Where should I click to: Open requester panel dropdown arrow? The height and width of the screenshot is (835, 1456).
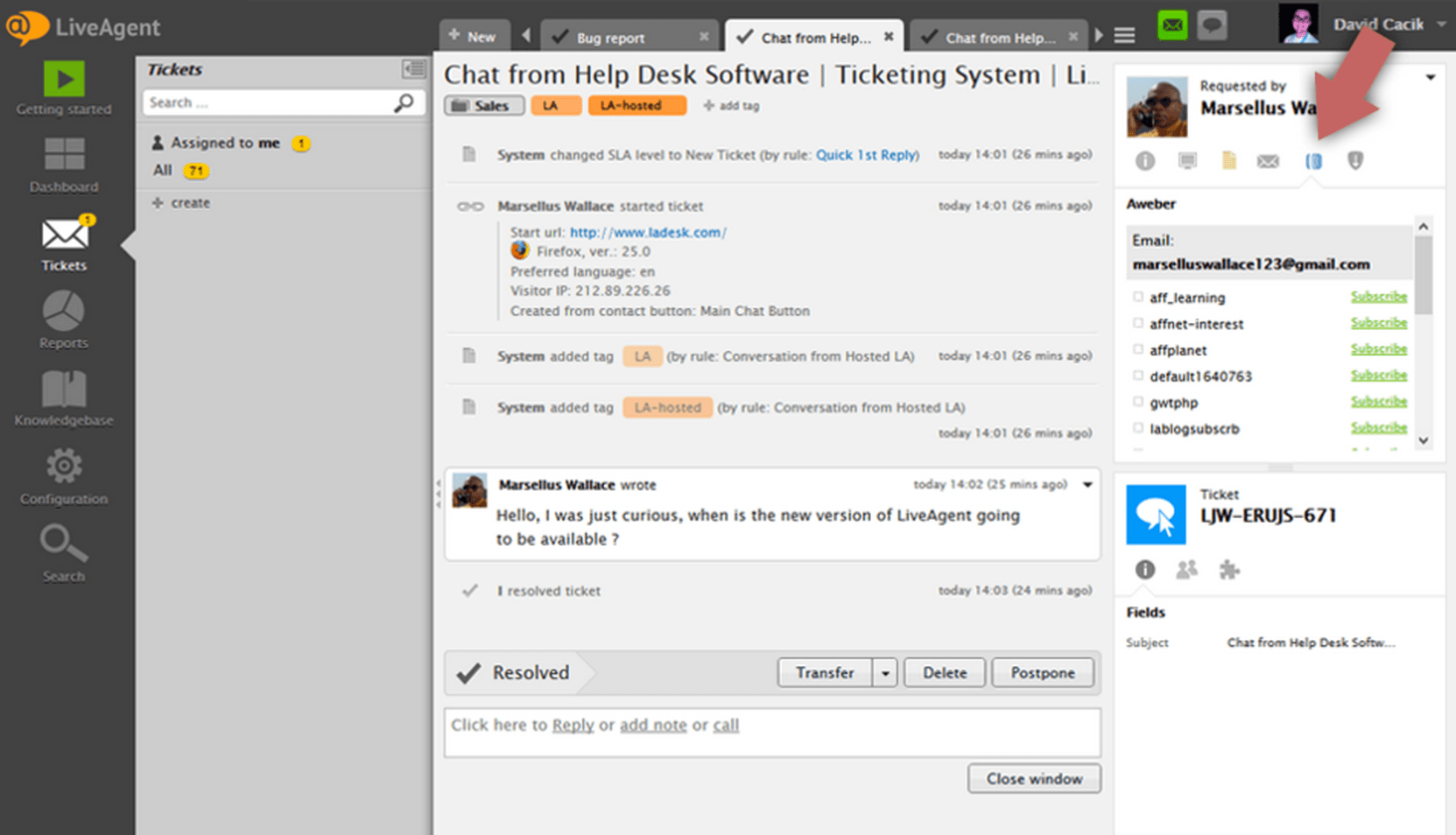click(1431, 78)
